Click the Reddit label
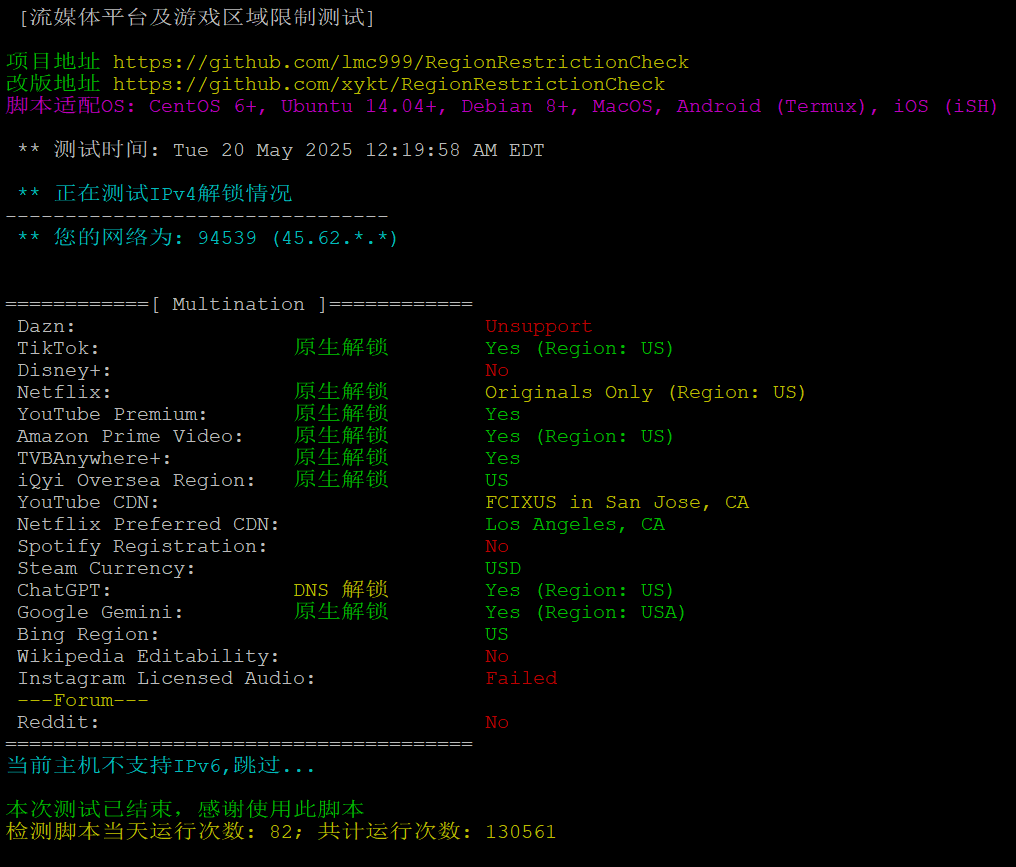The height and width of the screenshot is (867, 1016). pyautogui.click(x=58, y=723)
